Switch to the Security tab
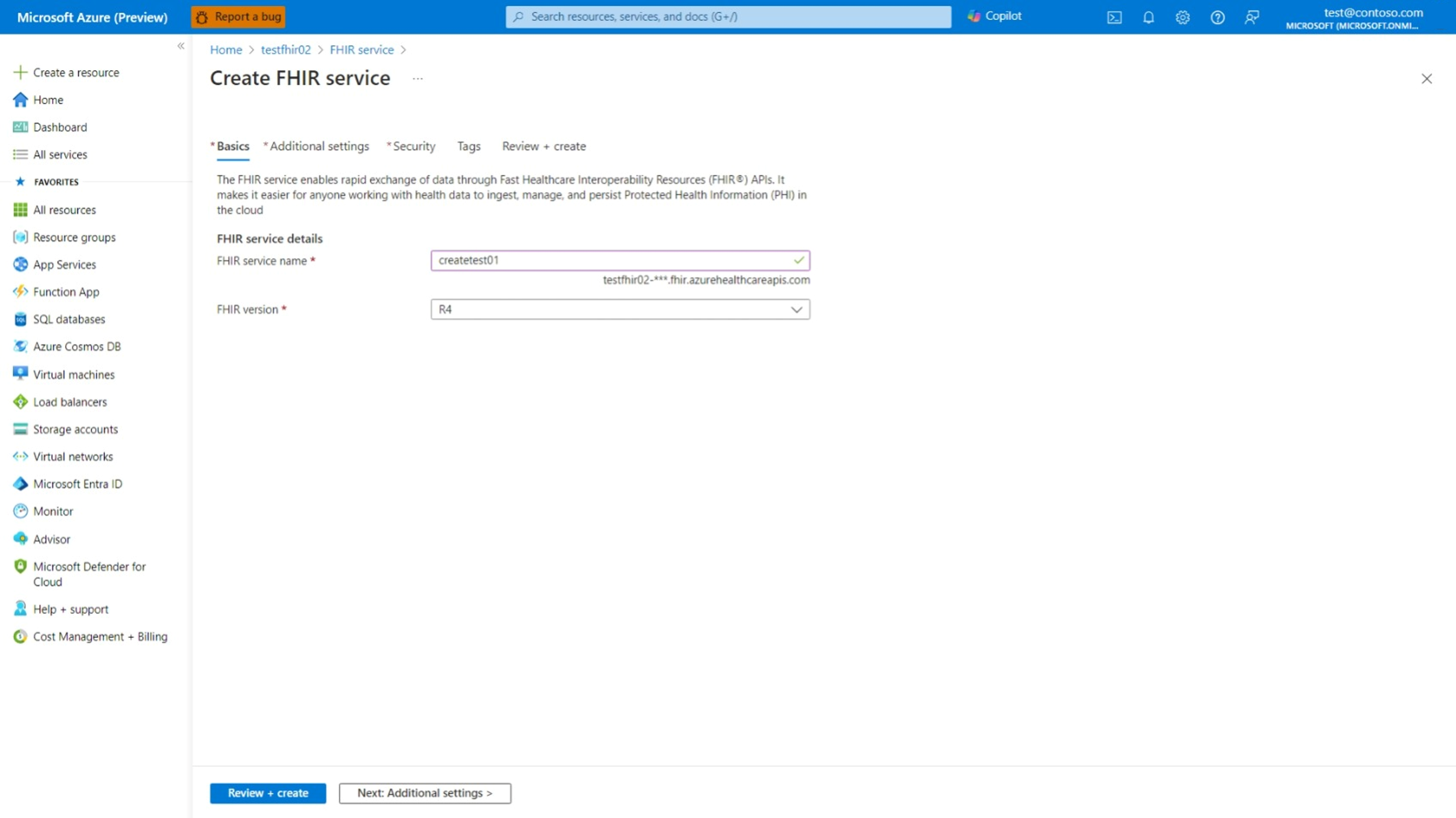Screen dimensions: 1456x818 click(414, 146)
